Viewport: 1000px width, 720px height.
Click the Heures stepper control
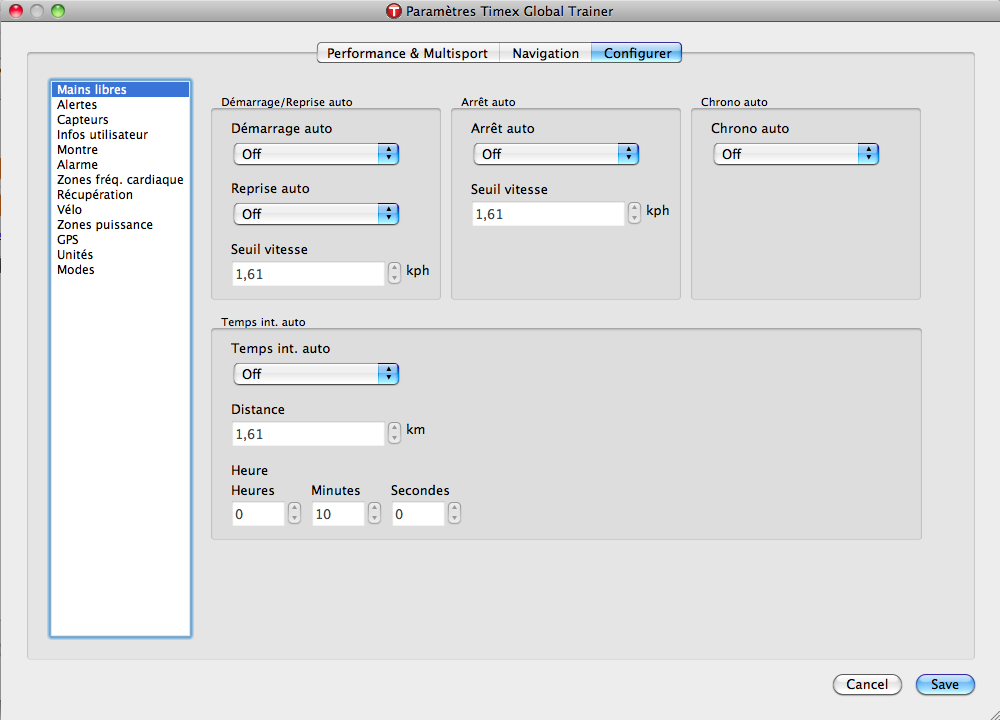click(294, 513)
